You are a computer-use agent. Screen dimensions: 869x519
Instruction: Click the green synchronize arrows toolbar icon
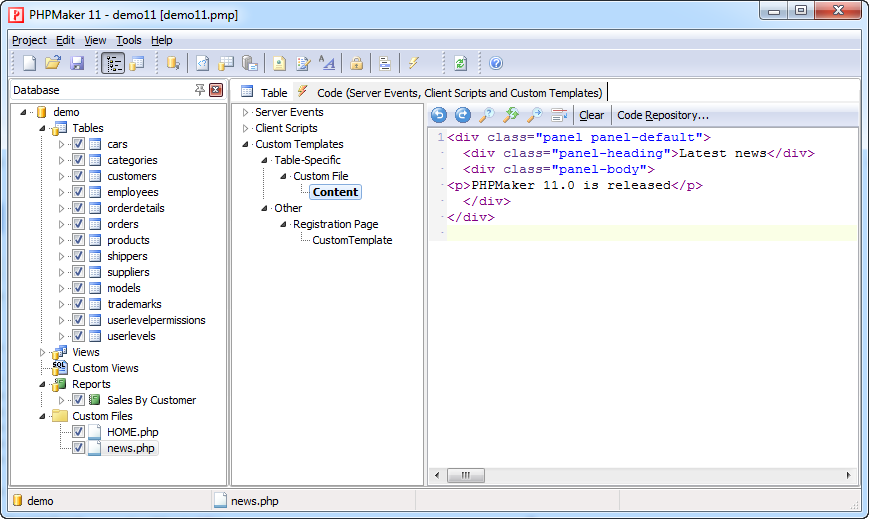(x=461, y=63)
